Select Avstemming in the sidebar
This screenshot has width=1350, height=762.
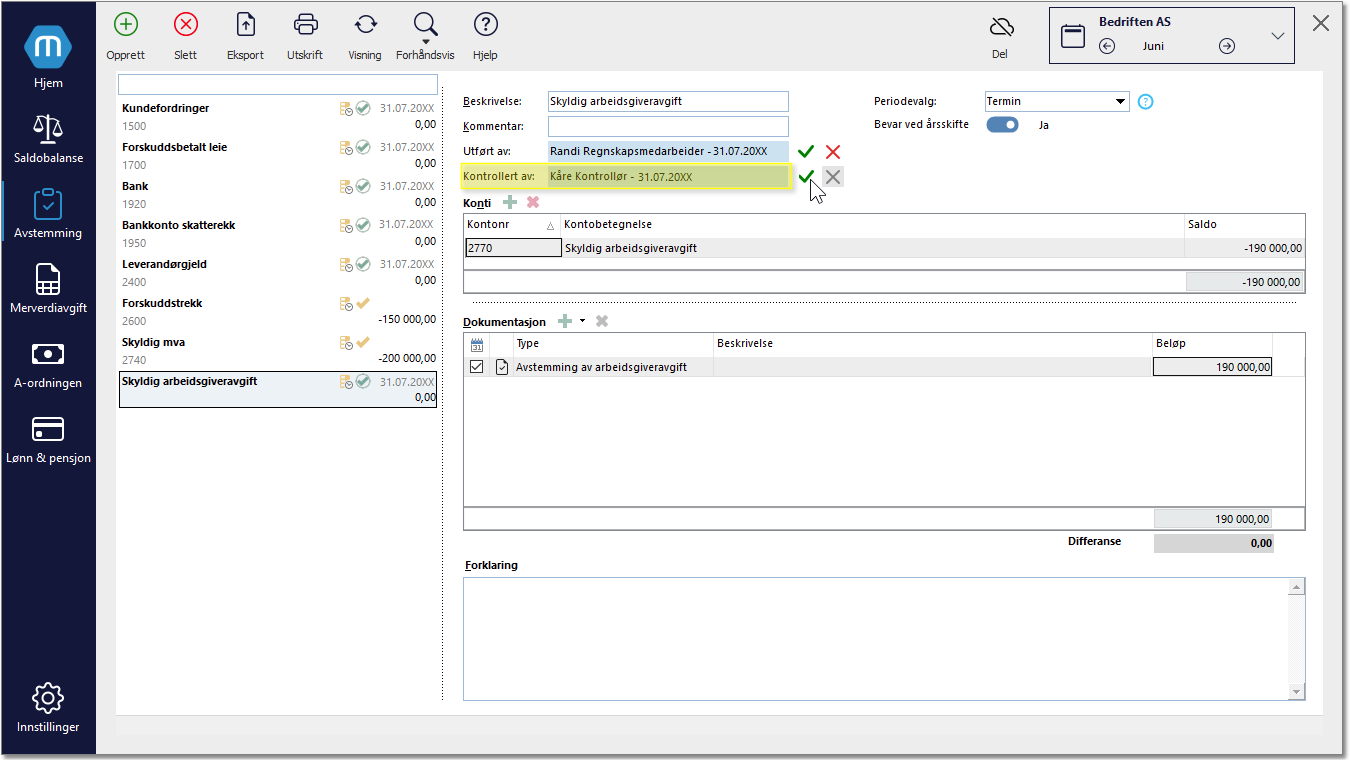click(48, 213)
